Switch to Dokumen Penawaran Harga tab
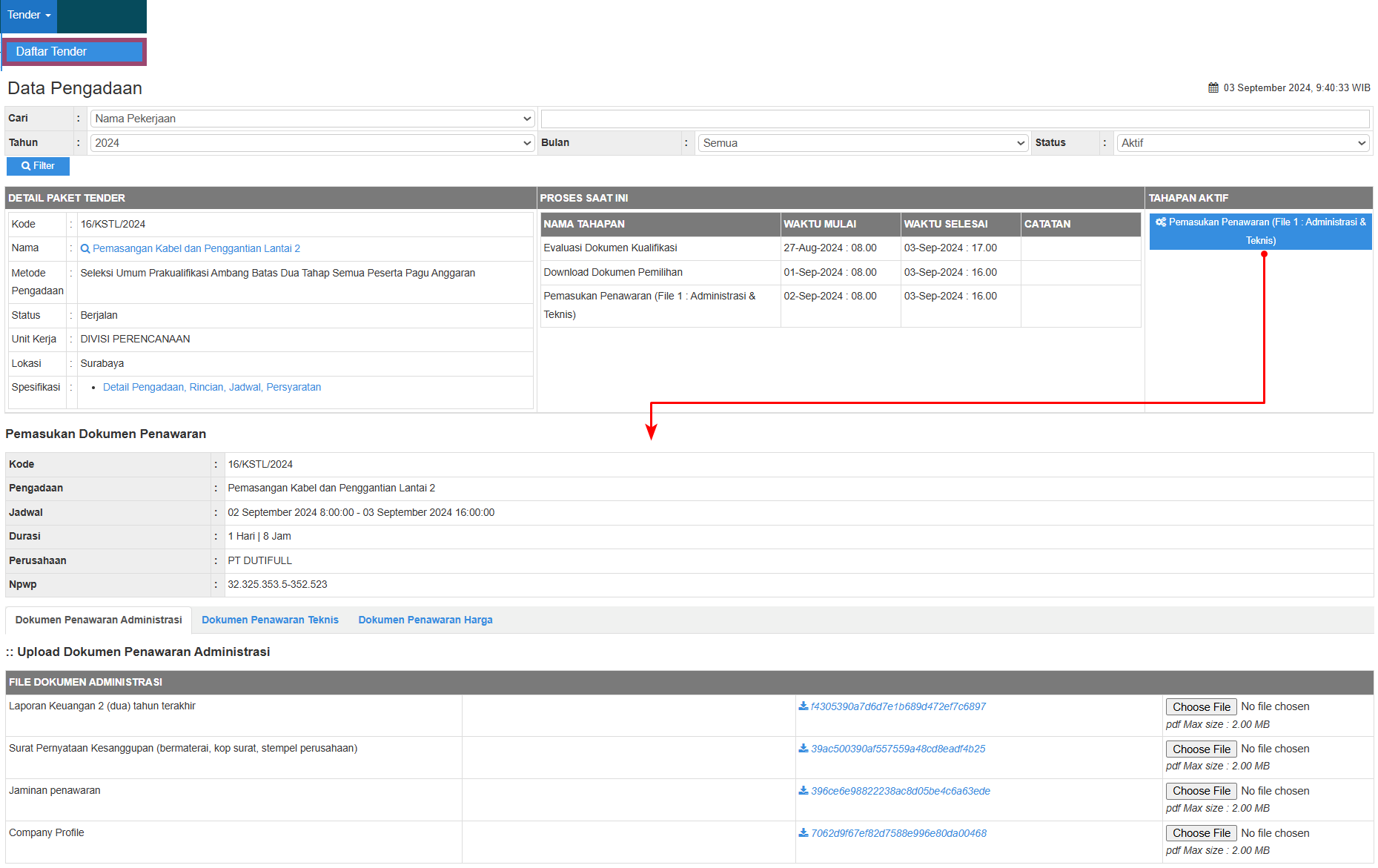Screen dimensions: 1378x868 point(425,620)
